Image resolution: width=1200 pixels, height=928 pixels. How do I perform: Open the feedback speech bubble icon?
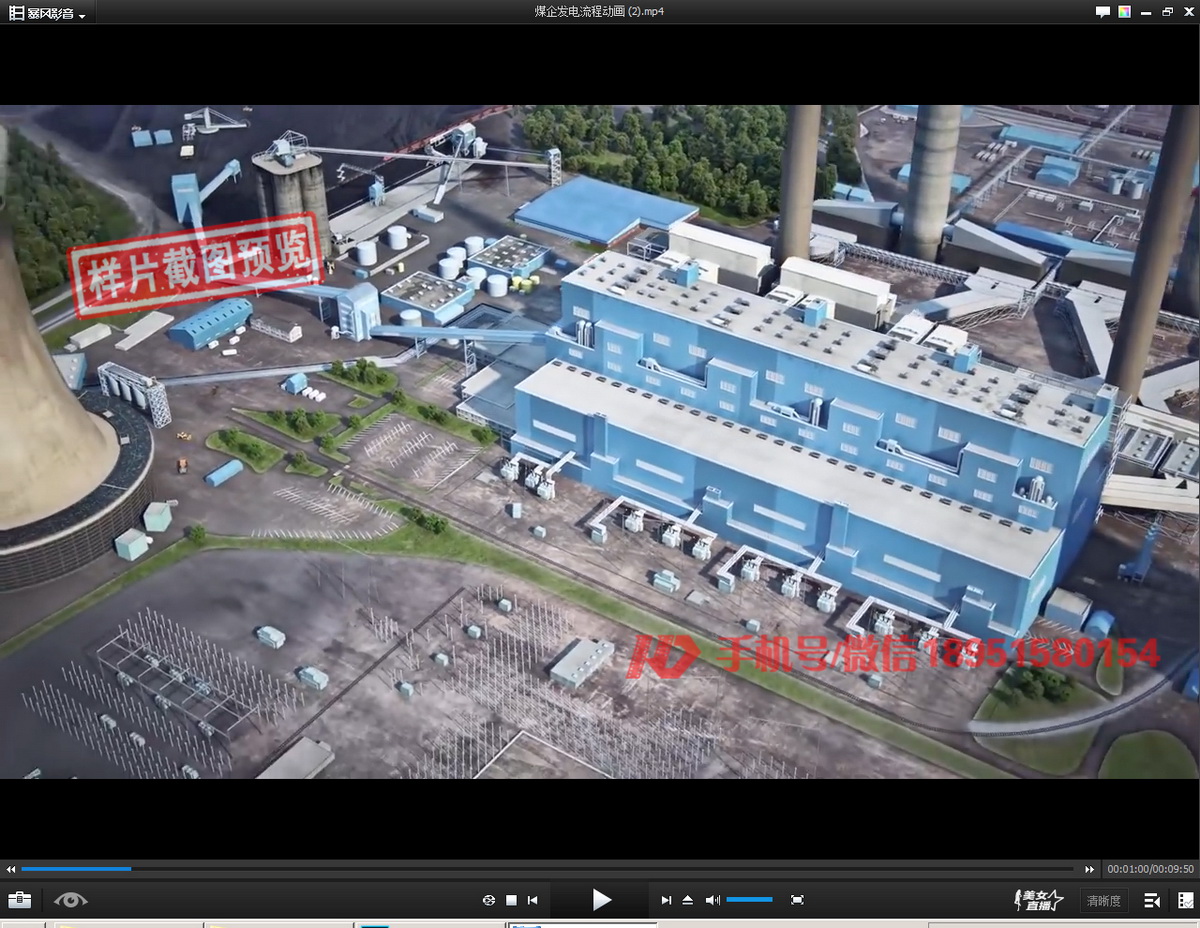[1102, 12]
